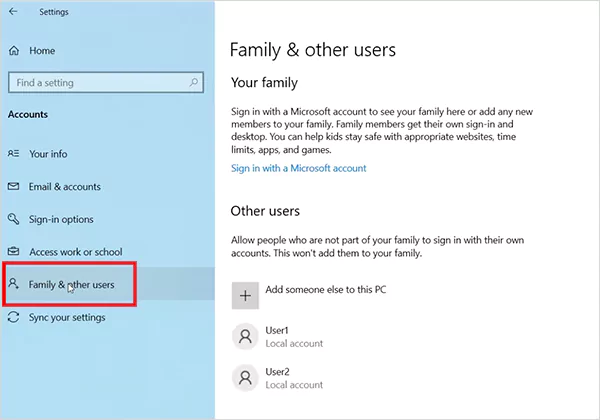
Task: Click the Sign-in options key icon
Action: [x=13, y=219]
